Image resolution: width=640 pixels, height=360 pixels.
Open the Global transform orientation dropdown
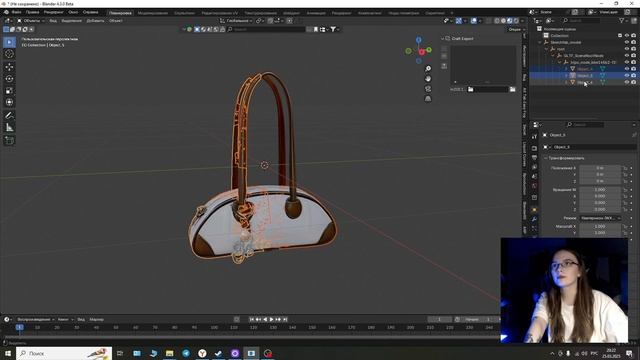point(236,20)
